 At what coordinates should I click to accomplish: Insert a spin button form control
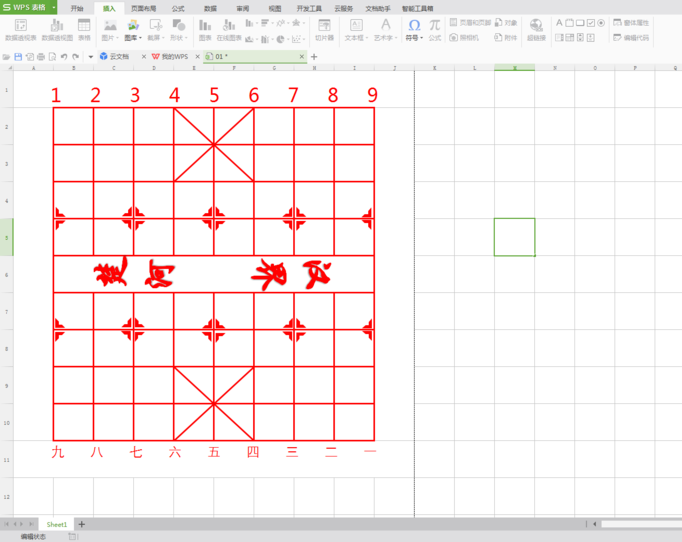[591, 38]
